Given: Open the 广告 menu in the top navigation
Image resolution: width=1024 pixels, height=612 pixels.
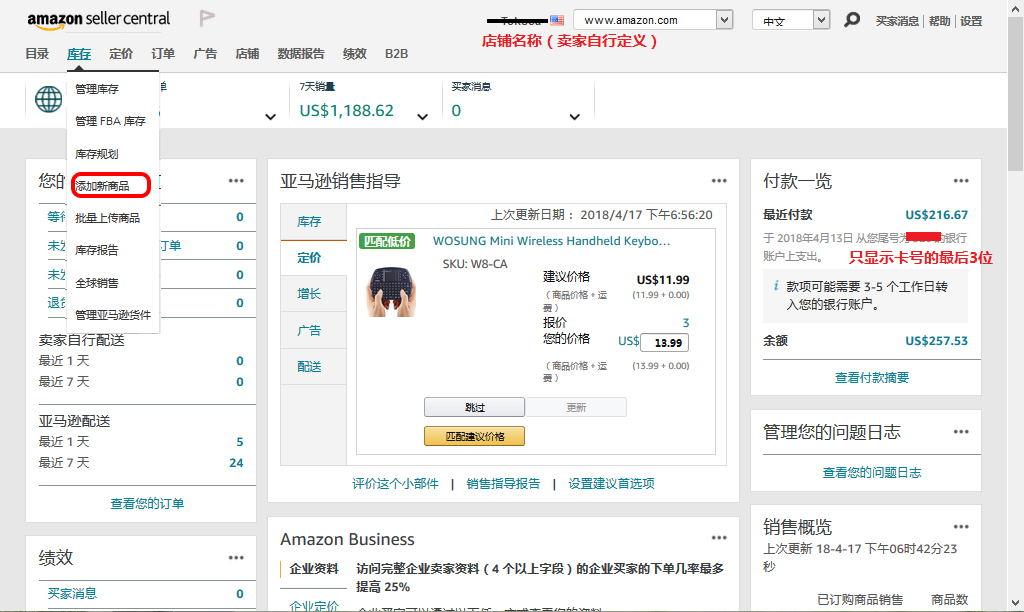Looking at the screenshot, I should (205, 54).
